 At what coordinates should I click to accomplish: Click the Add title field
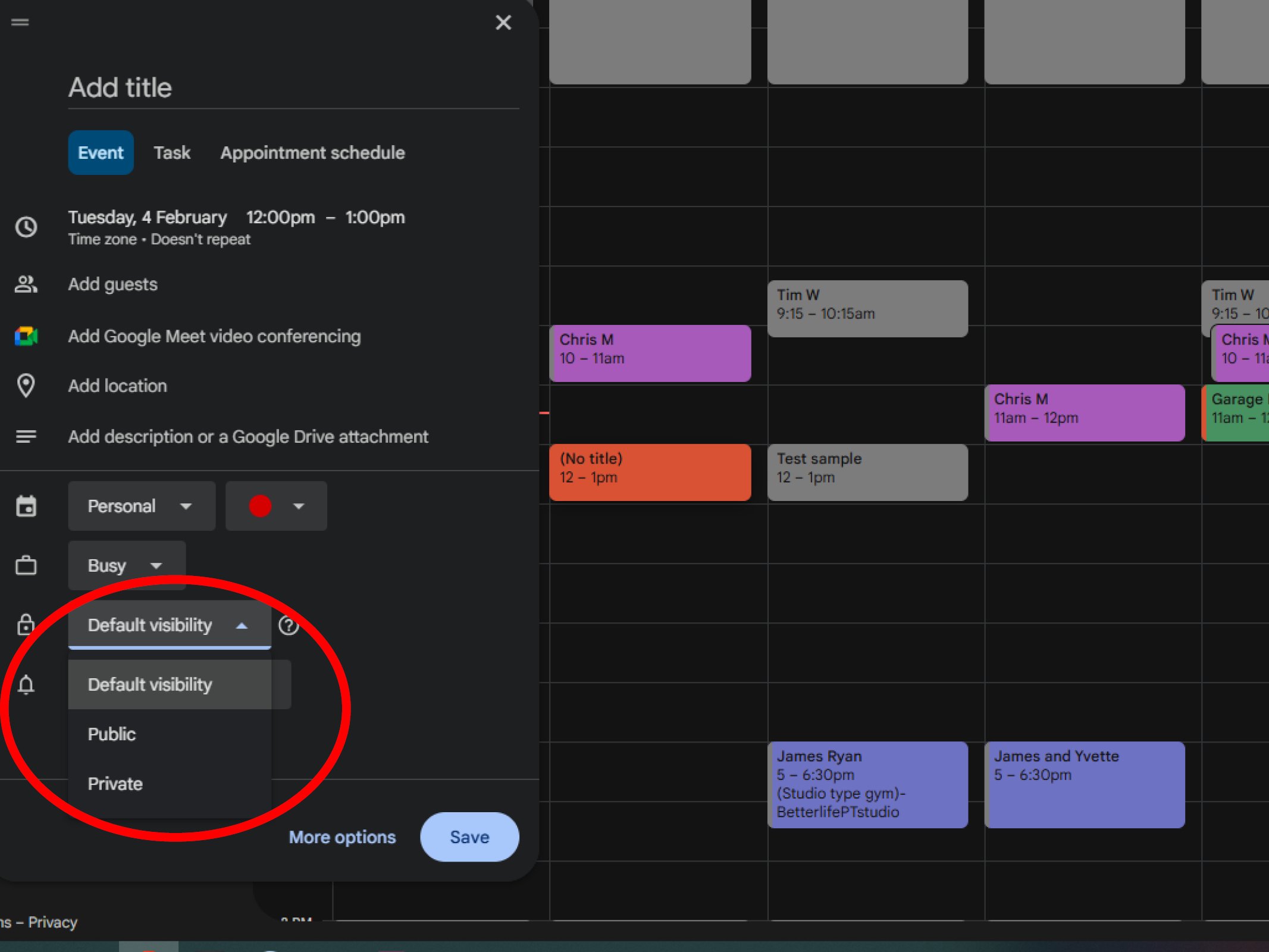click(293, 88)
